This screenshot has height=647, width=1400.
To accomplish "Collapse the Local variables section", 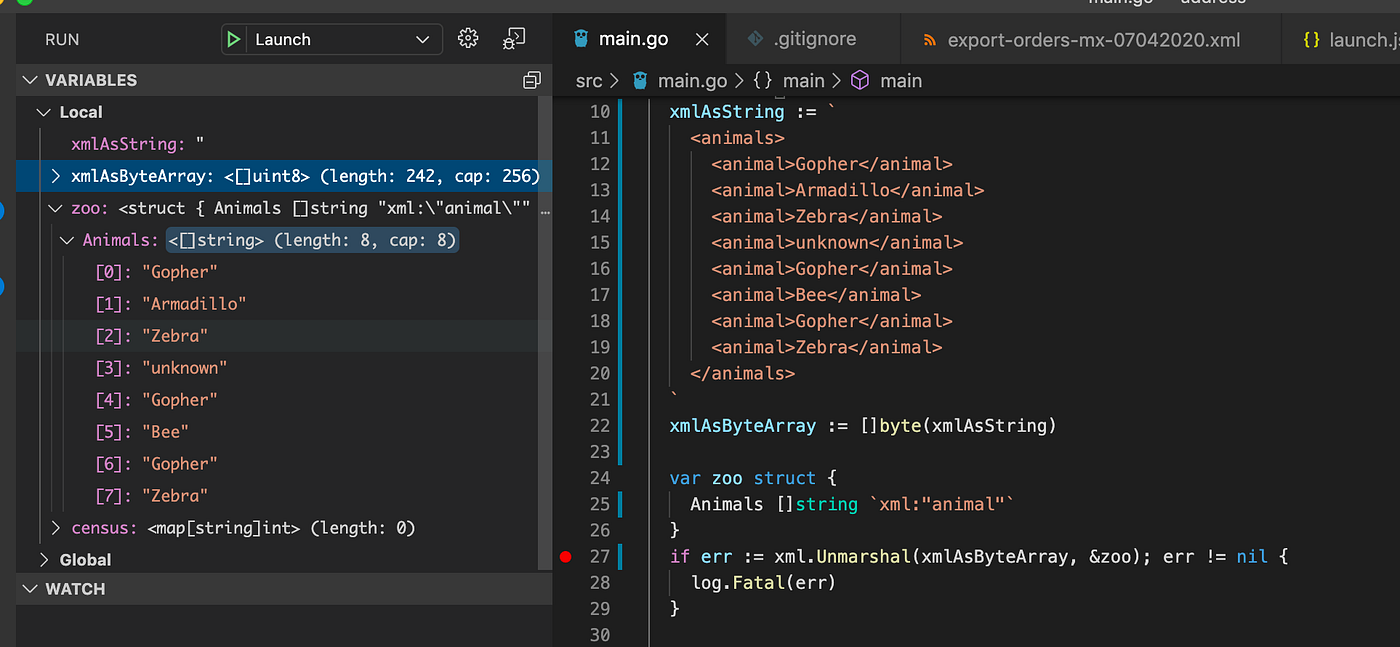I will pos(42,112).
